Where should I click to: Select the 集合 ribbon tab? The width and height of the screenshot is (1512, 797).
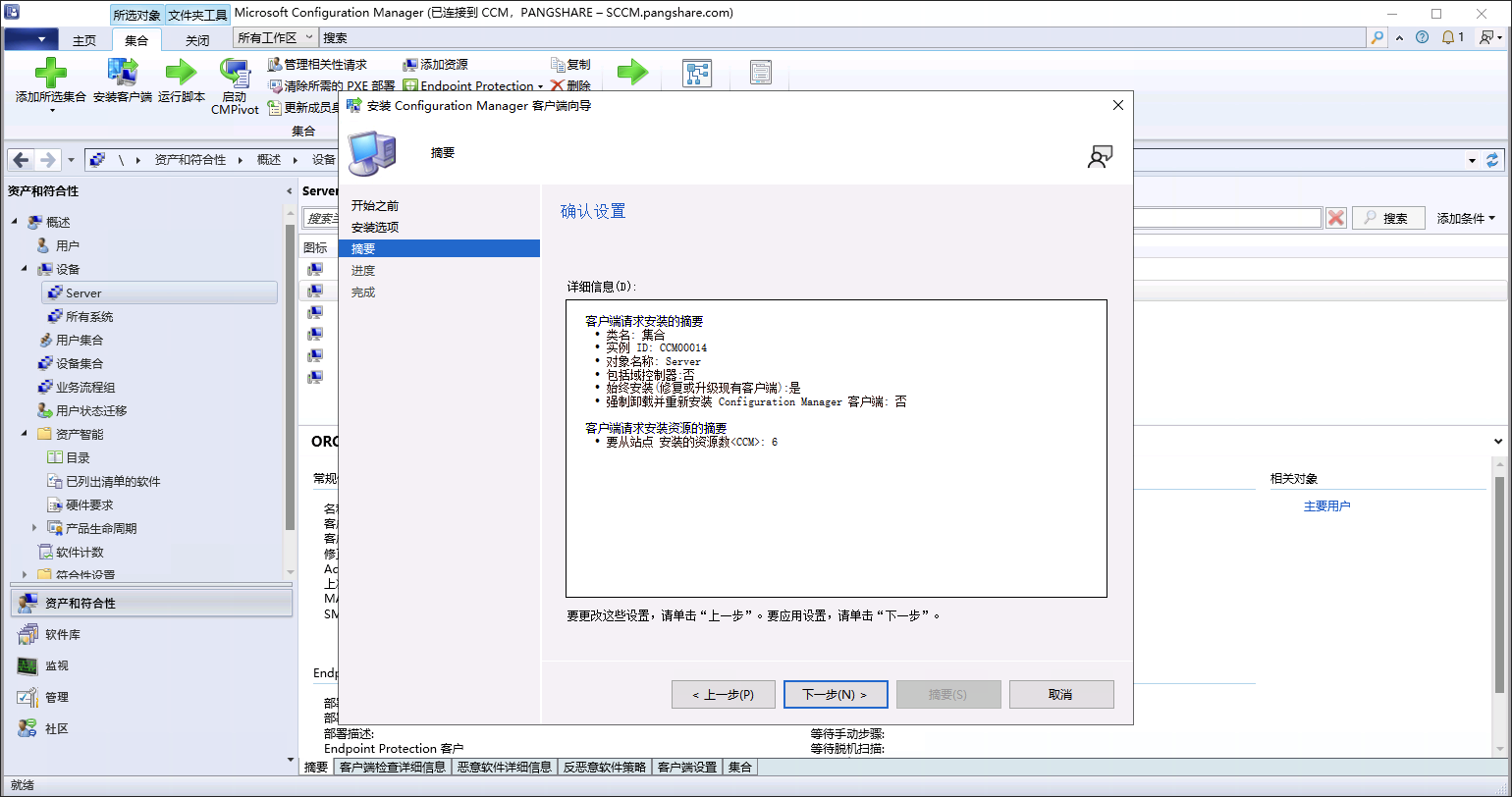coord(136,40)
